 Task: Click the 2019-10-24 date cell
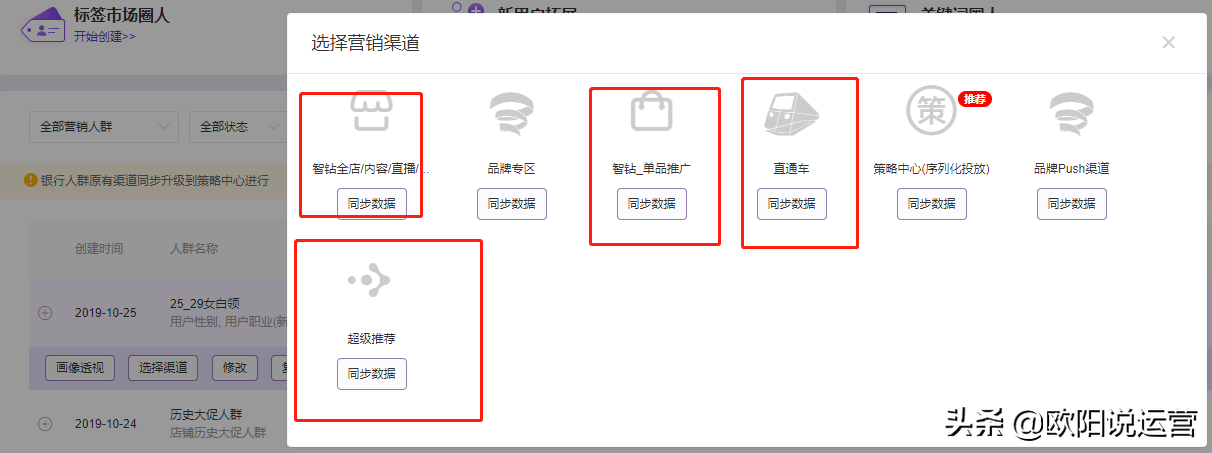point(105,424)
